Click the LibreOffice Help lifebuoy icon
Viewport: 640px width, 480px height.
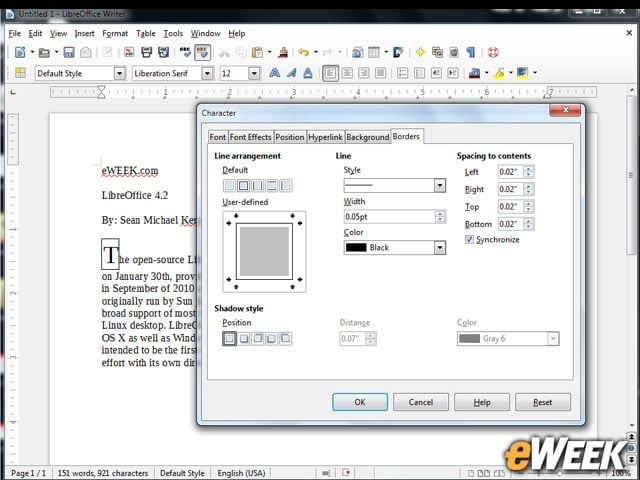[493, 52]
